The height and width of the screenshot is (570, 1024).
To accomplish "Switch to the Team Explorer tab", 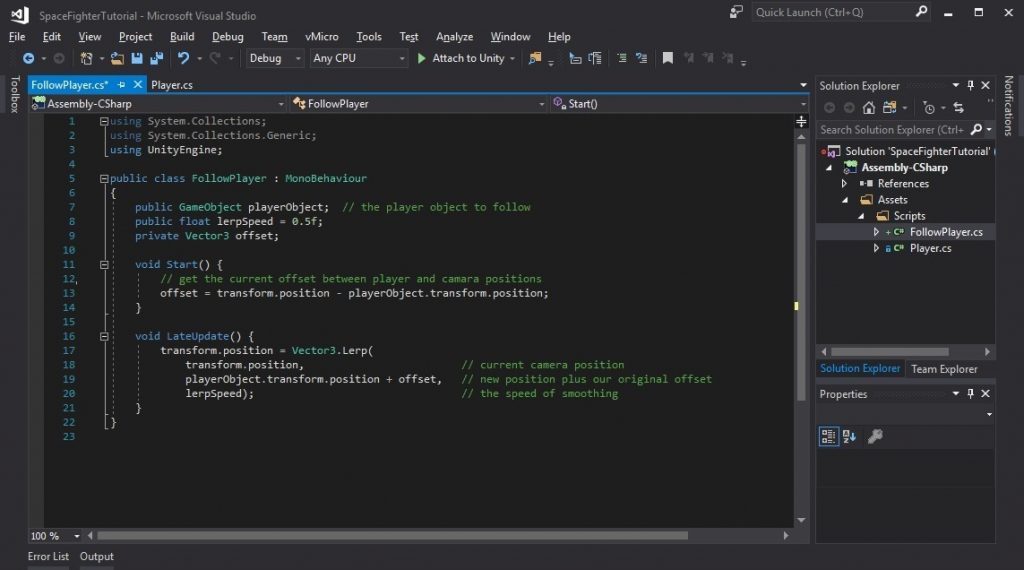I will (x=944, y=369).
